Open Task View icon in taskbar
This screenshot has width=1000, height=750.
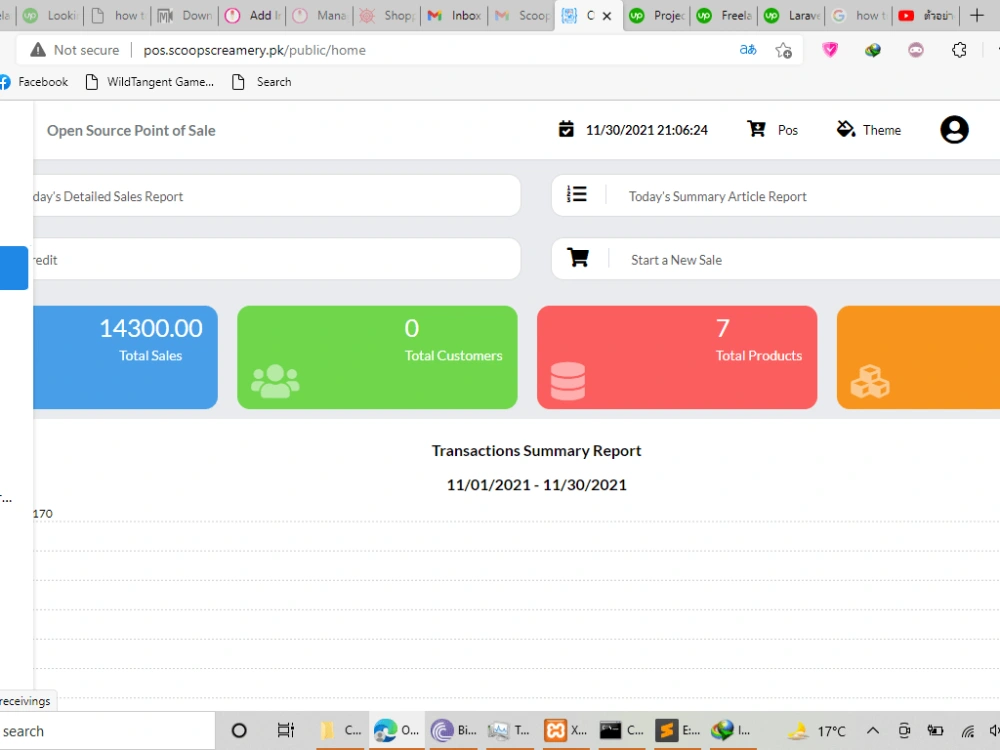[x=286, y=730]
